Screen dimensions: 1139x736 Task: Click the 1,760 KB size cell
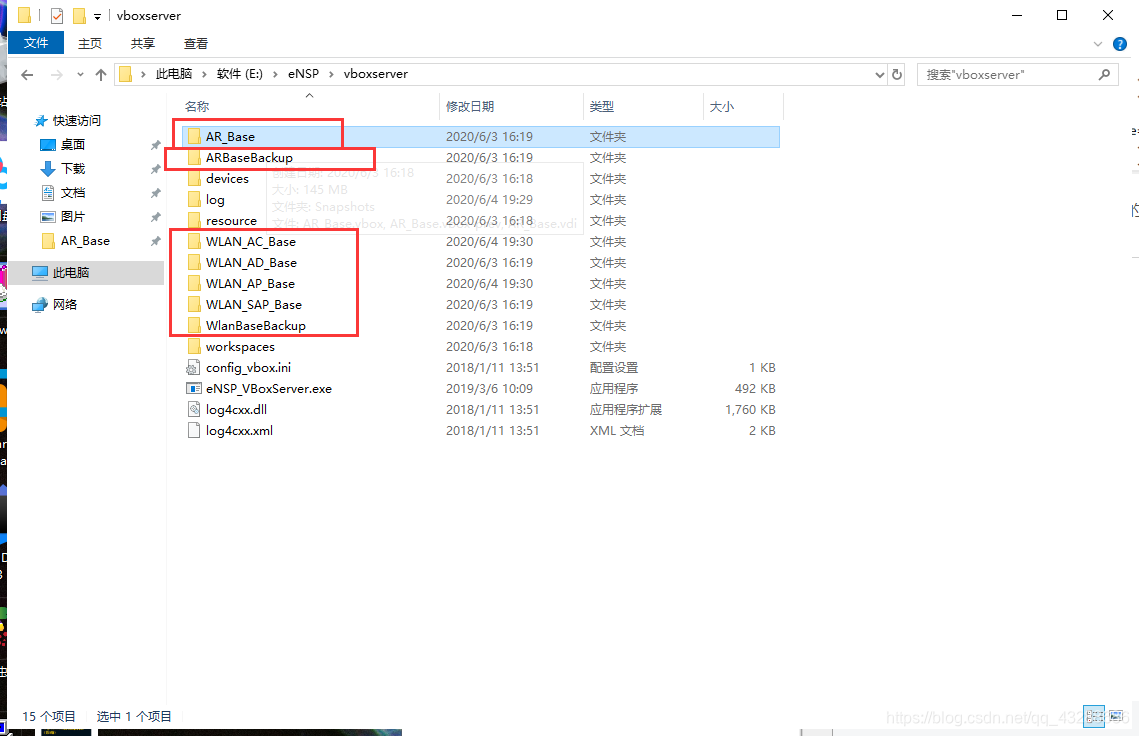[750, 410]
